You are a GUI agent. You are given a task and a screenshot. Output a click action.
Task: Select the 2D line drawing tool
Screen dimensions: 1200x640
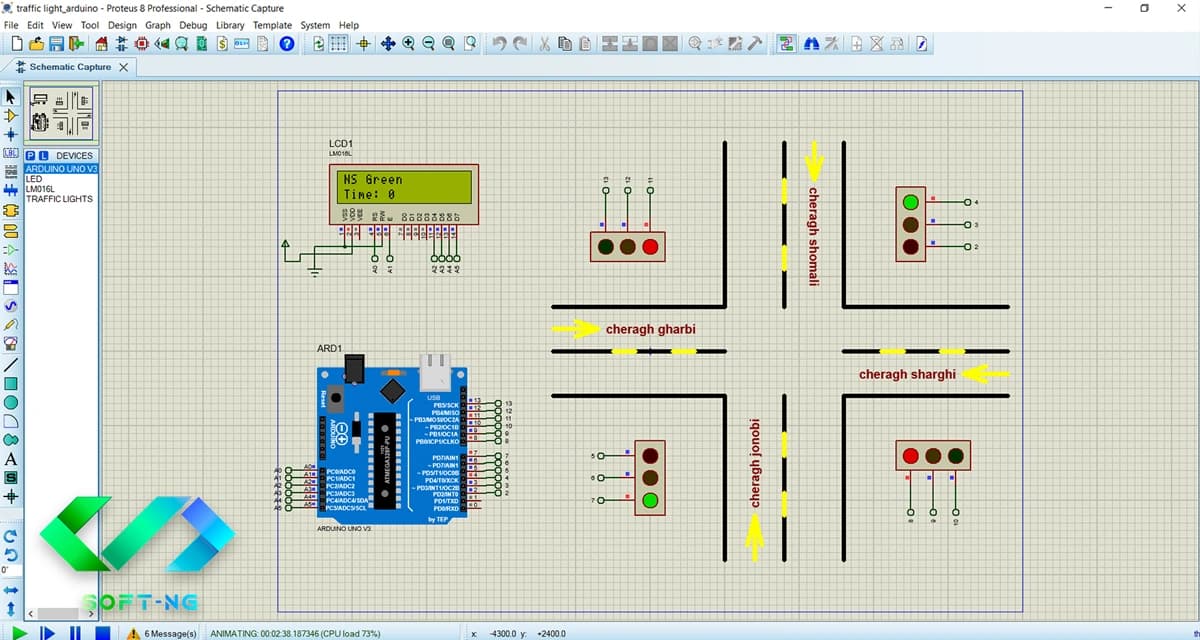coord(11,364)
